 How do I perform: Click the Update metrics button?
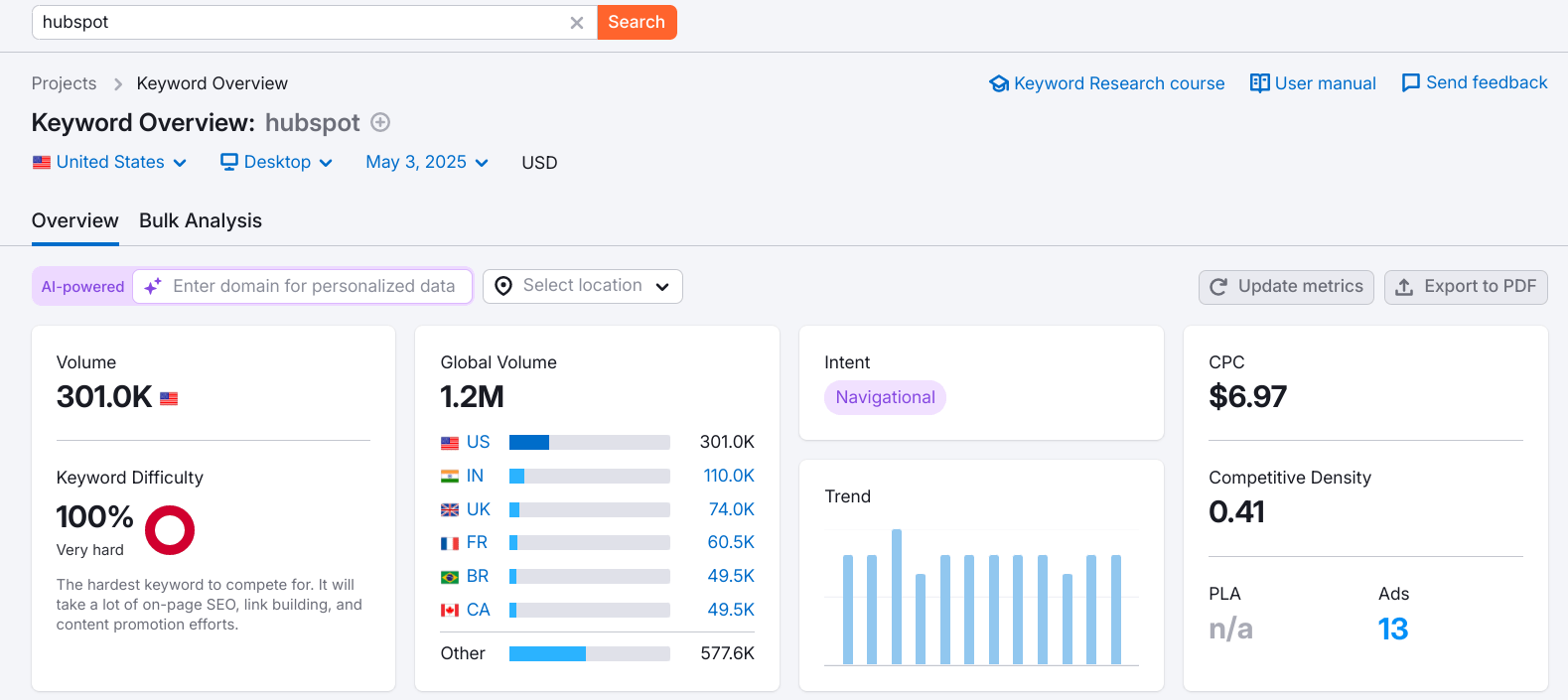coord(1286,287)
